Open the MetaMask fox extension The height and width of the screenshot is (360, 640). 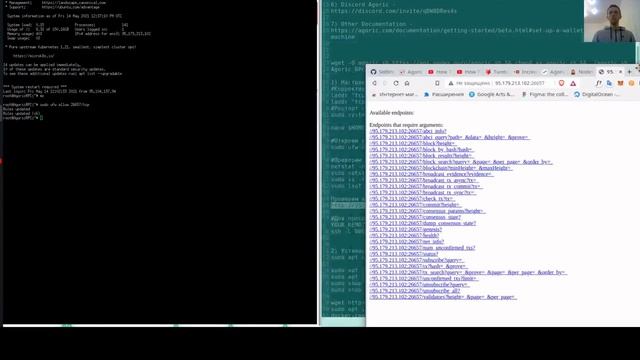click(x=620, y=83)
